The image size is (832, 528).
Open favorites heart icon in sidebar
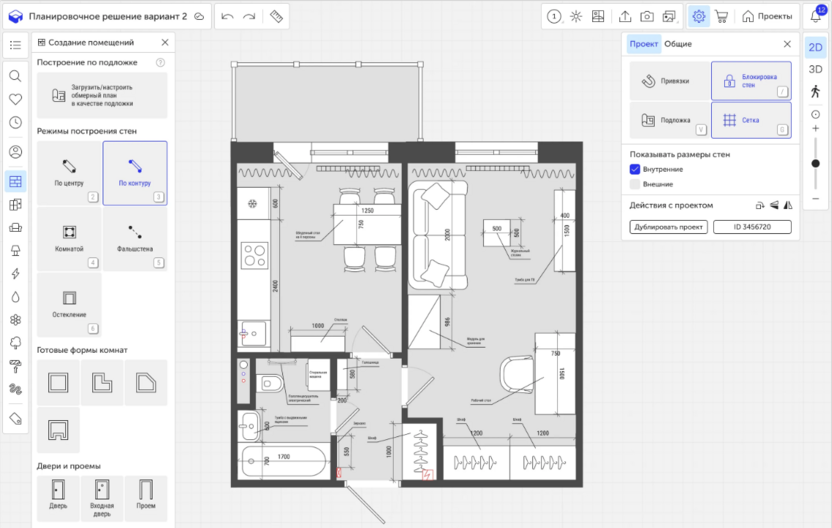click(15, 99)
